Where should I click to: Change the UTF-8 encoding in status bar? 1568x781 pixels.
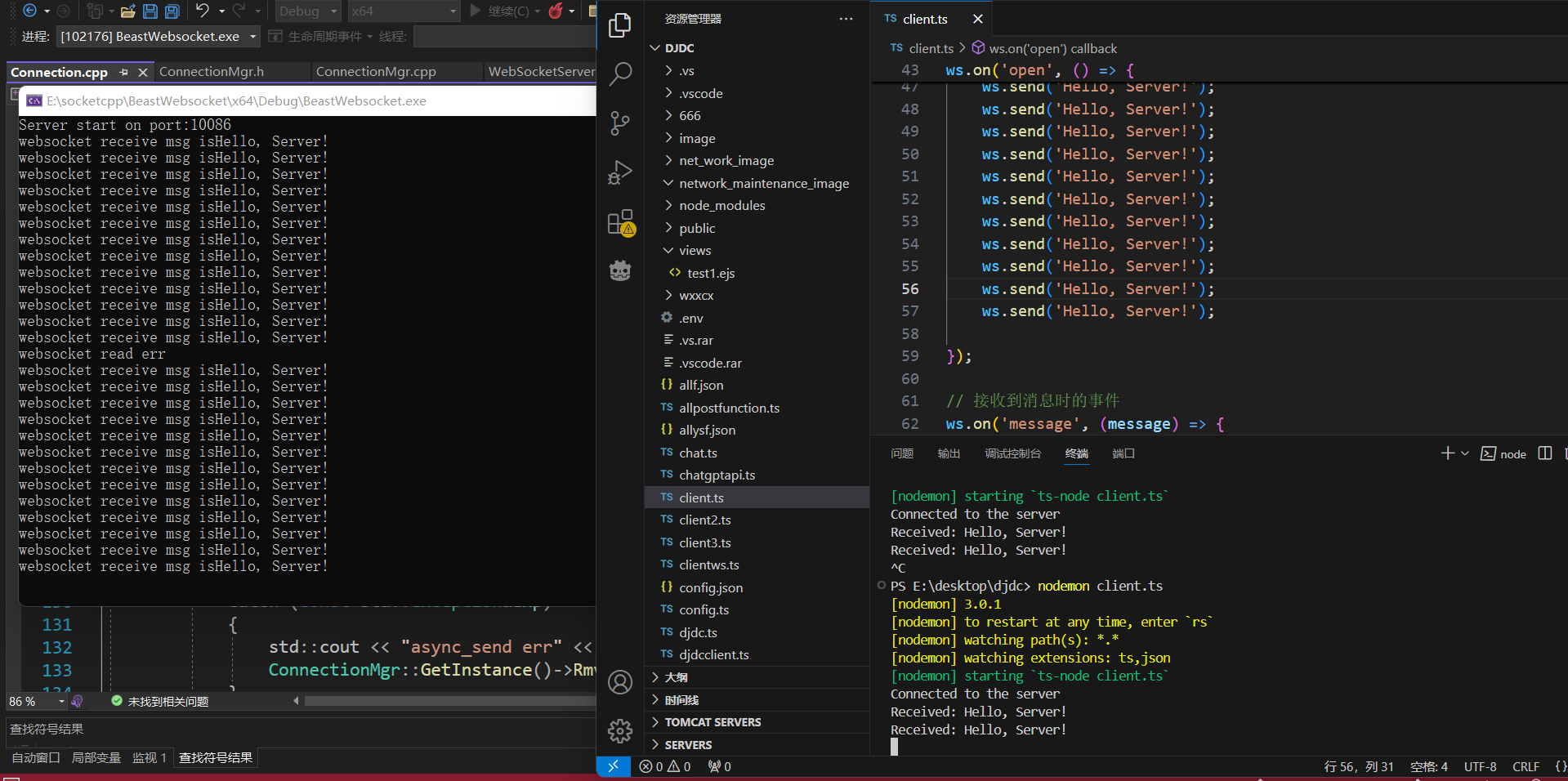(1481, 766)
